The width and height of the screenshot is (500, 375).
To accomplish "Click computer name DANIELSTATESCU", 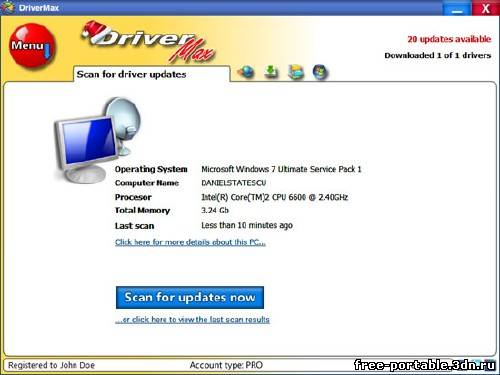I will pyautogui.click(x=234, y=183).
